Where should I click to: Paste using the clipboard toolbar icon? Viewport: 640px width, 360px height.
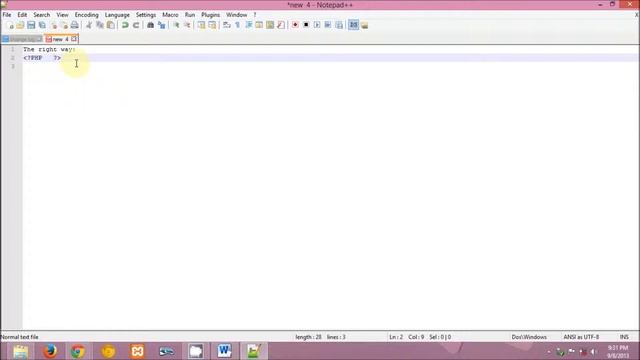pyautogui.click(x=111, y=25)
